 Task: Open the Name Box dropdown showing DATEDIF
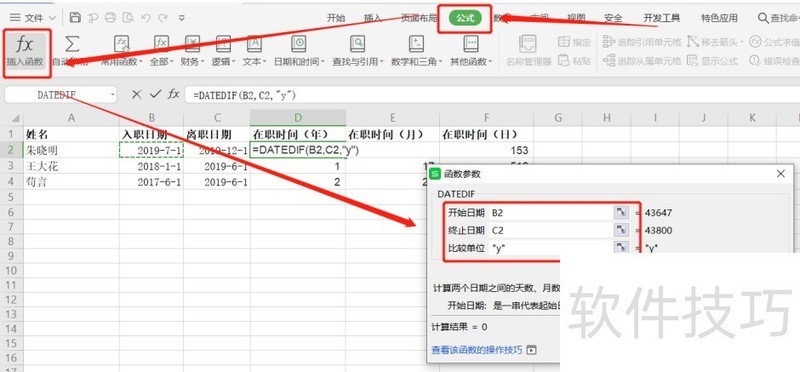[112, 95]
